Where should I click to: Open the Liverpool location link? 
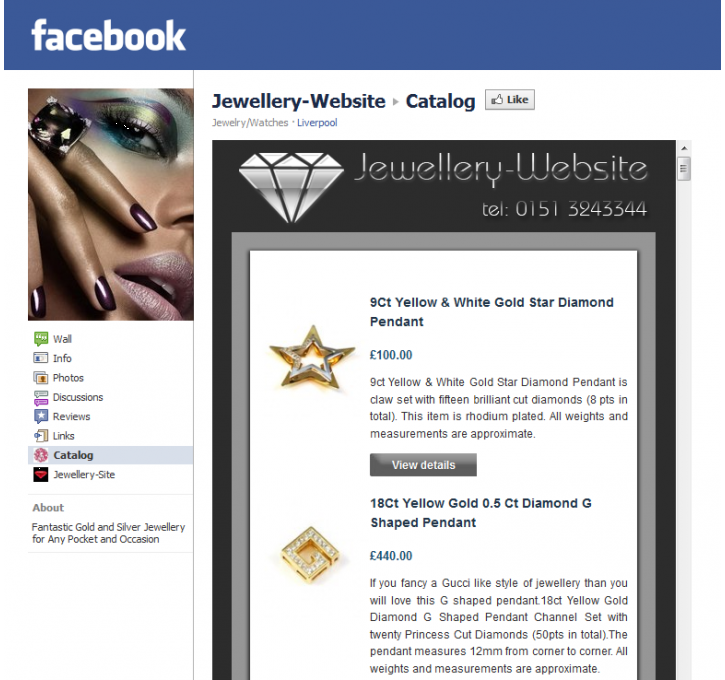click(x=317, y=123)
